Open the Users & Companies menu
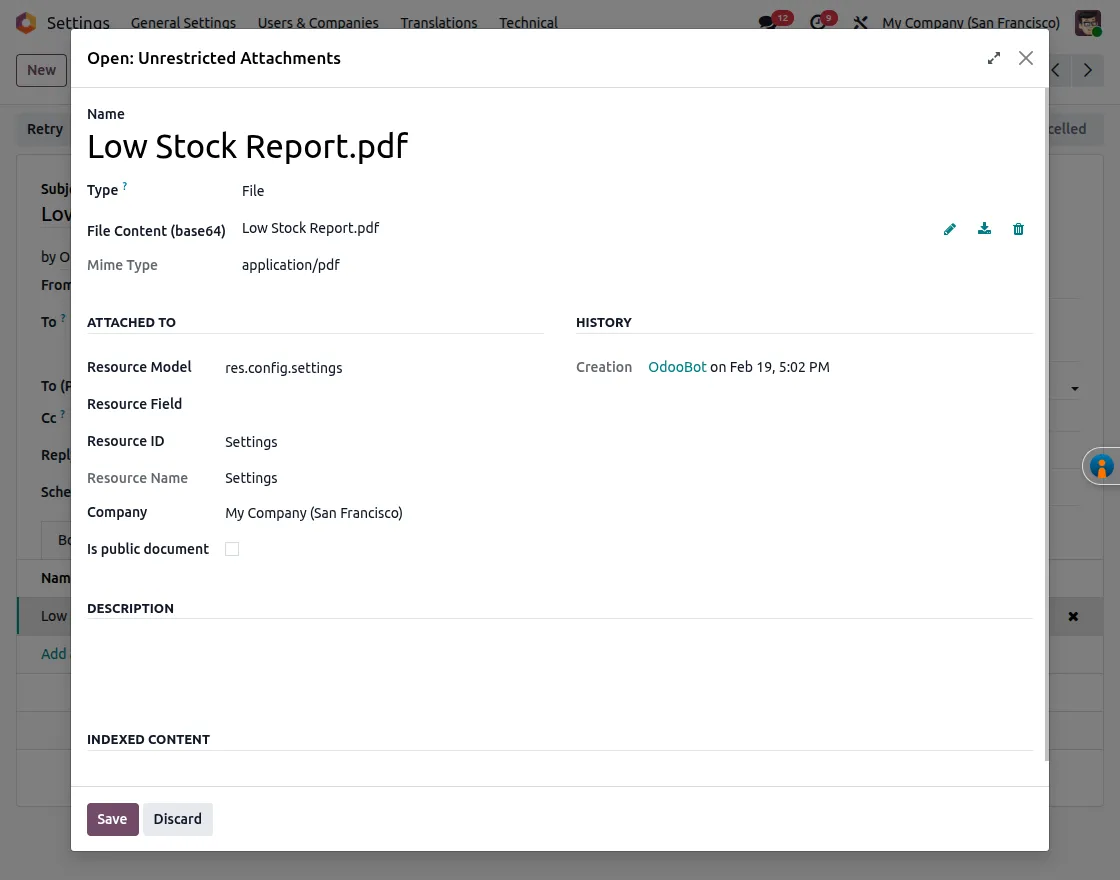The image size is (1120, 880). click(318, 22)
